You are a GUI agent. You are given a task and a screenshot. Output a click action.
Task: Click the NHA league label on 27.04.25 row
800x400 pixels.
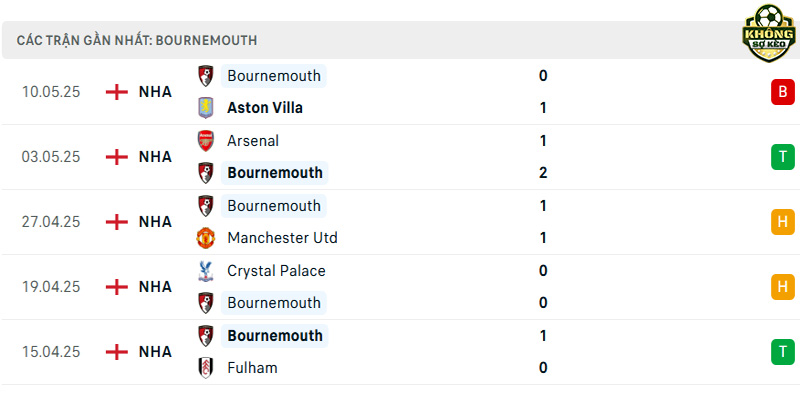[x=155, y=222]
